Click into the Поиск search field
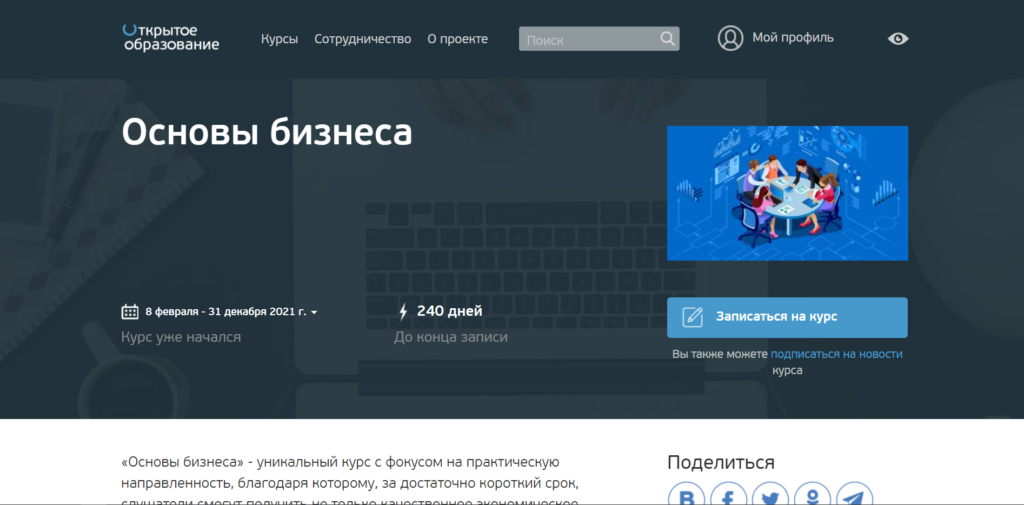 588,40
